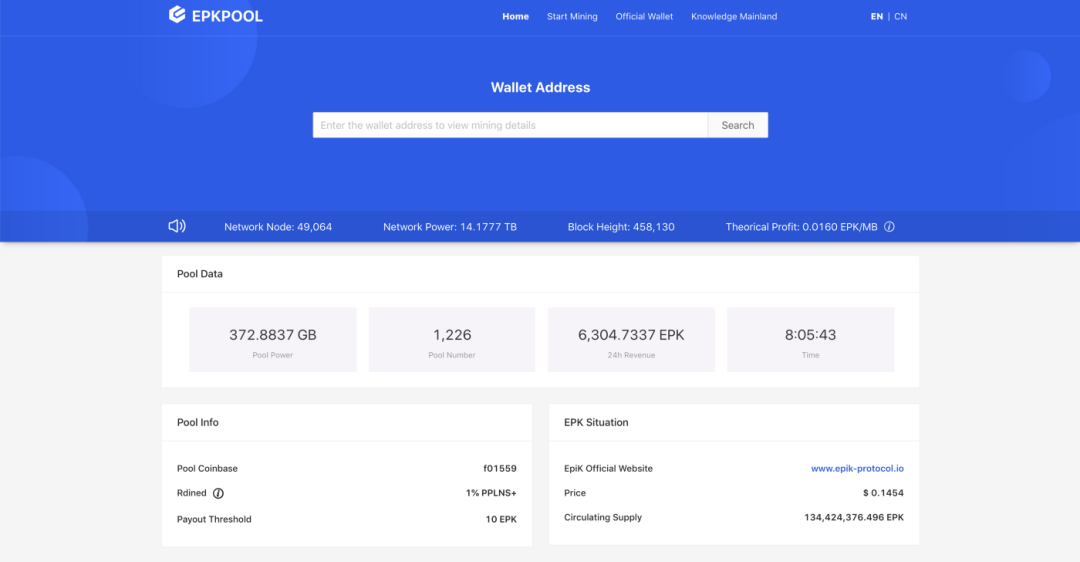Click the 134,424,376.496 EPK supply value

(x=854, y=517)
